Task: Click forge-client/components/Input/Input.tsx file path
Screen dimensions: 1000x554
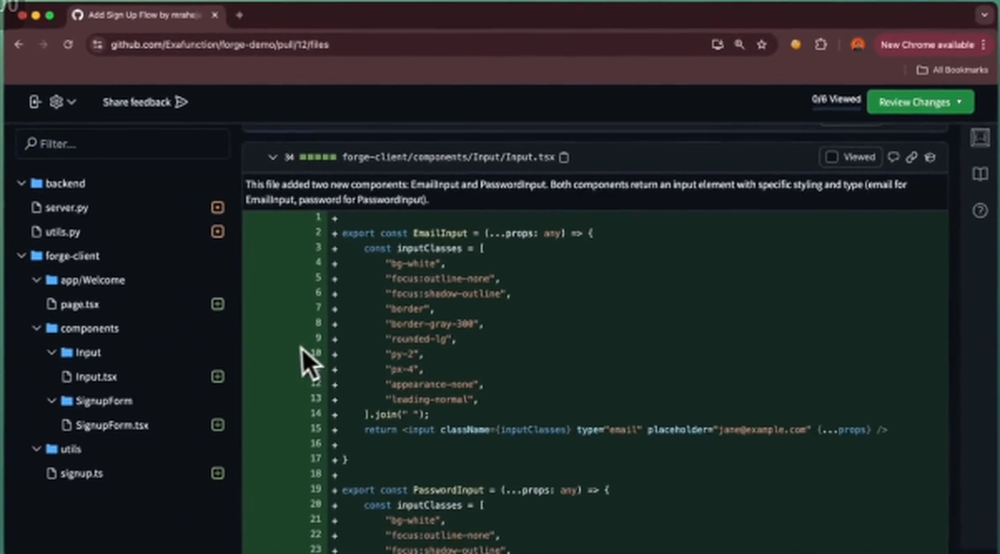Action: (448, 157)
